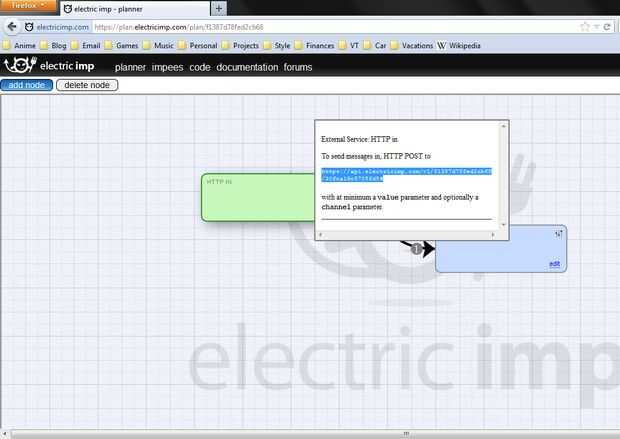Click the Firefox menu button
Image resolution: width=620 pixels, height=439 pixels.
(x=28, y=6)
